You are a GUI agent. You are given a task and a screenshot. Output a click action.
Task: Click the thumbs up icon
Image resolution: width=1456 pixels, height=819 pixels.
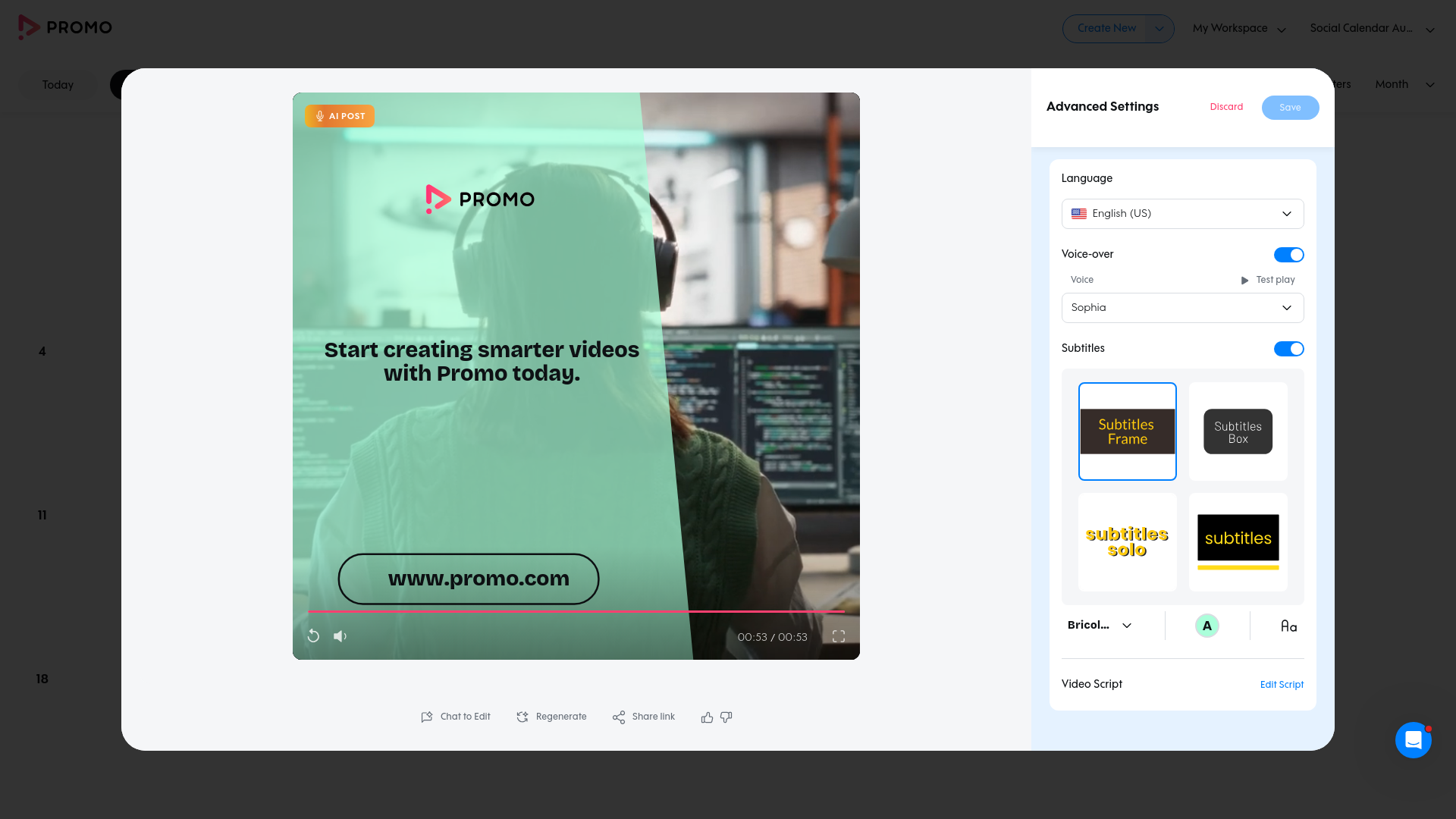[707, 717]
